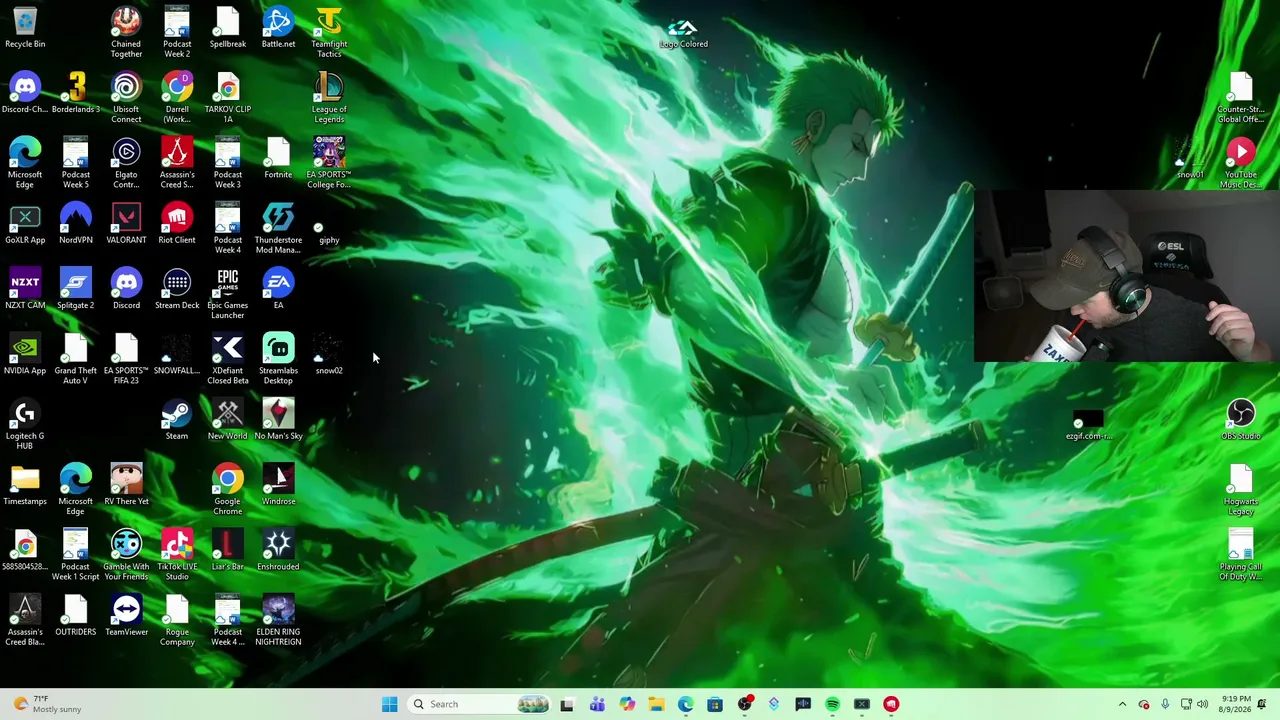The height and width of the screenshot is (720, 1280).
Task: Open Thunderstore Mod Manager shortcut
Action: pyautogui.click(x=278, y=228)
